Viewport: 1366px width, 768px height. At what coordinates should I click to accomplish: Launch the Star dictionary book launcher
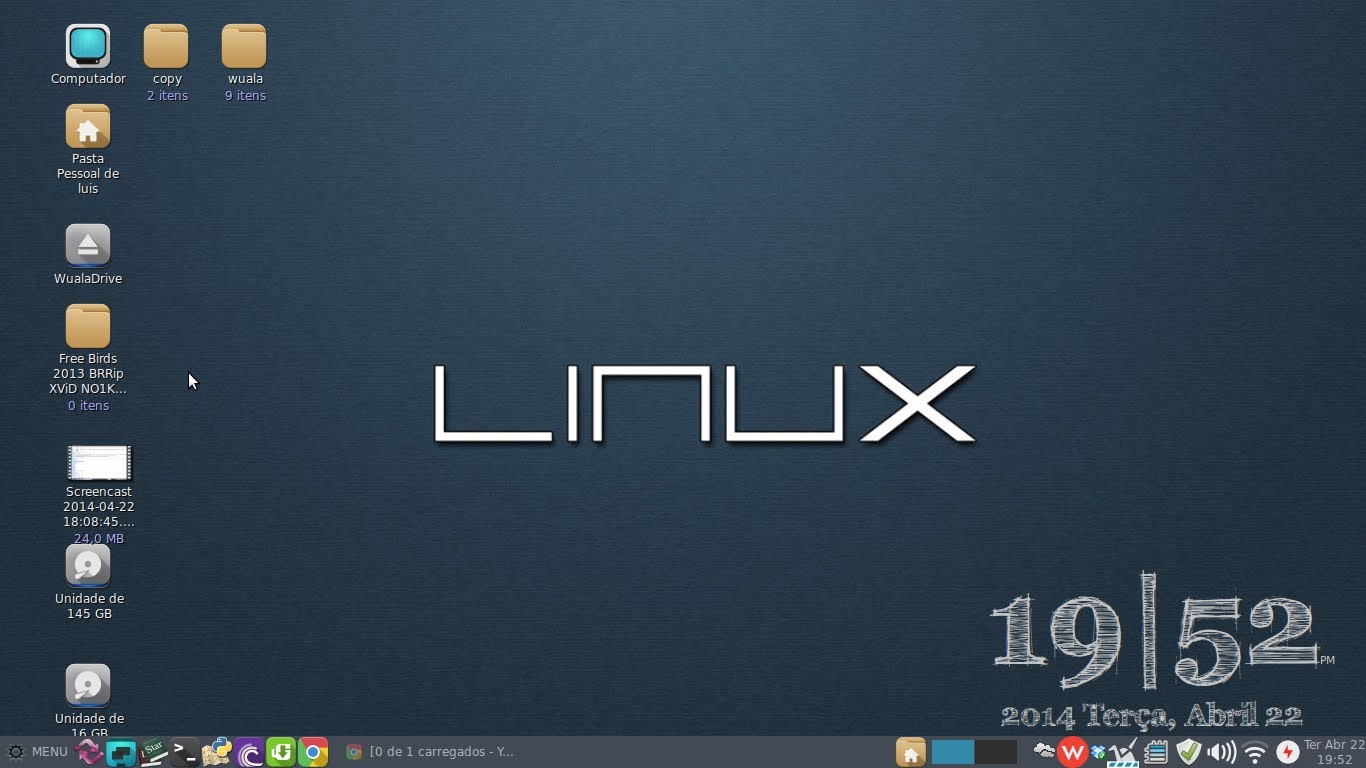tap(153, 752)
